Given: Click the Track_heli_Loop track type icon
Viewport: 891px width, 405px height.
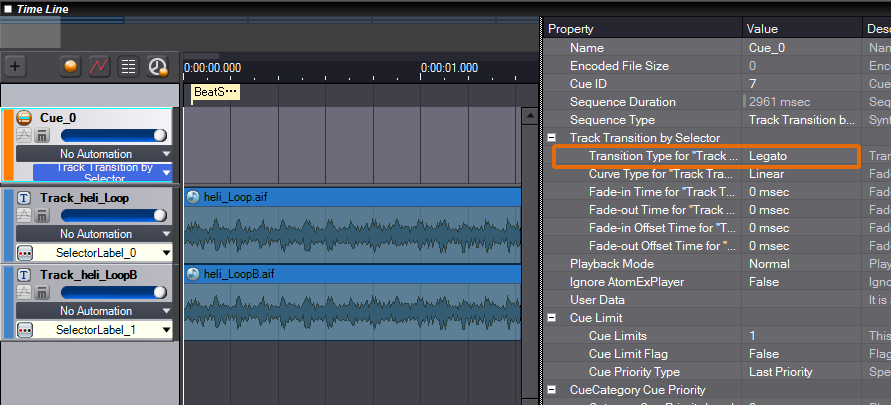Looking at the screenshot, I should [25, 197].
